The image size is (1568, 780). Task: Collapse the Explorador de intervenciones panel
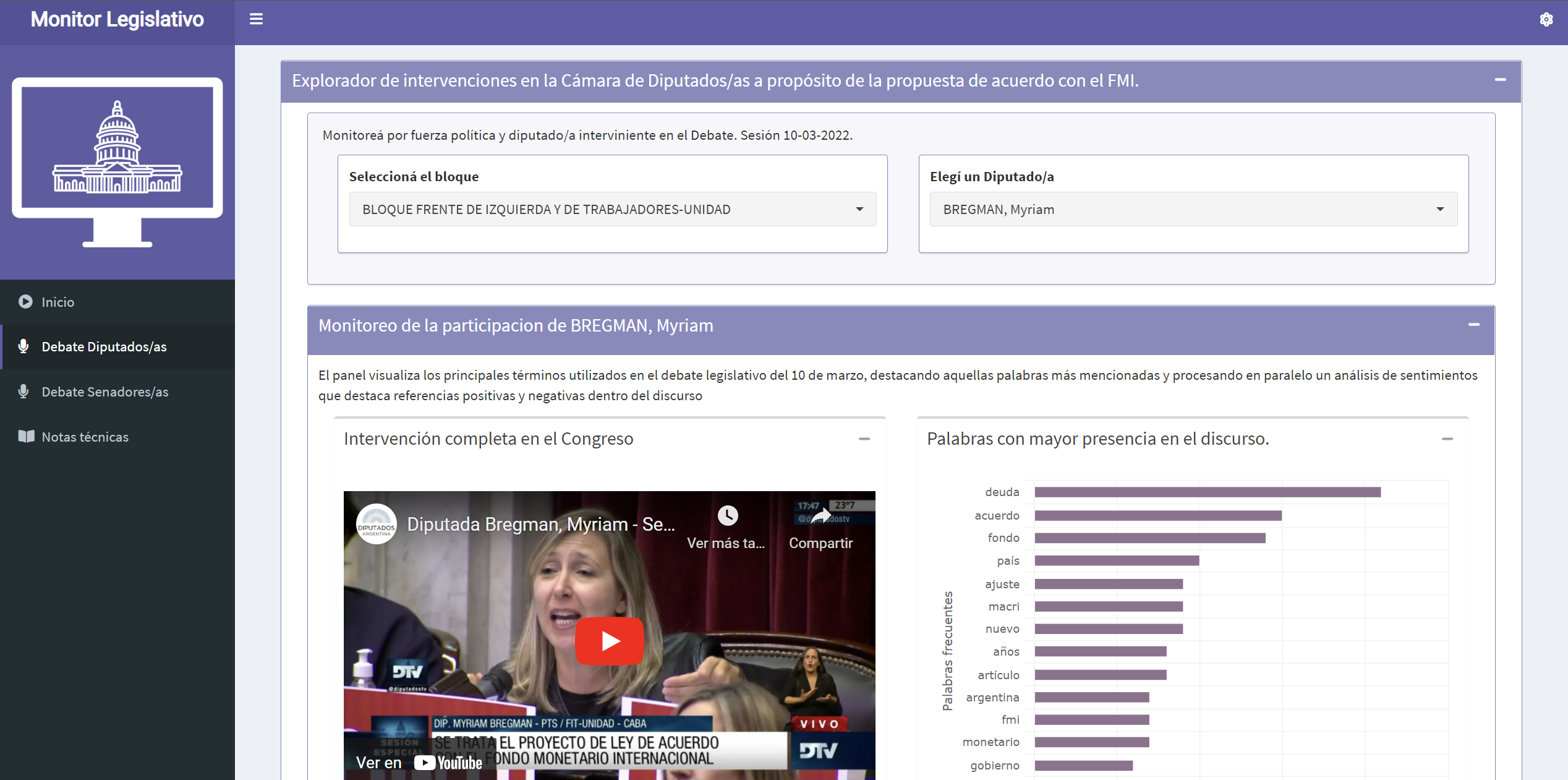click(x=1501, y=80)
